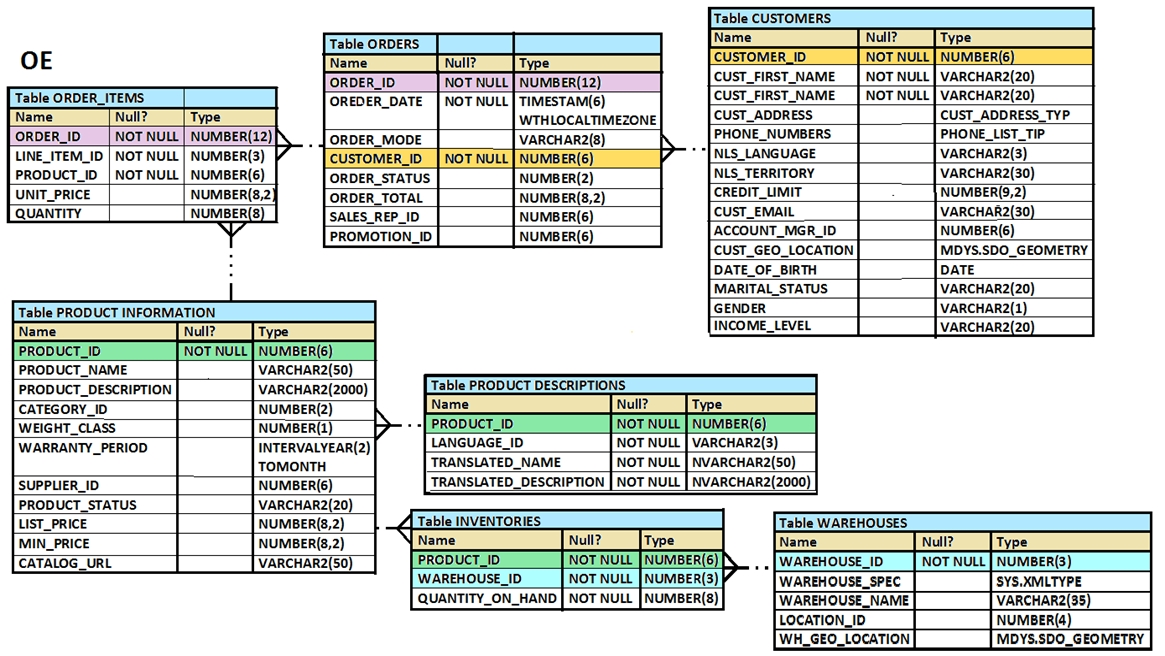Click crow's foot connector right of PRODUCT INFORMATION table
The image size is (1165, 656).
pos(386,425)
